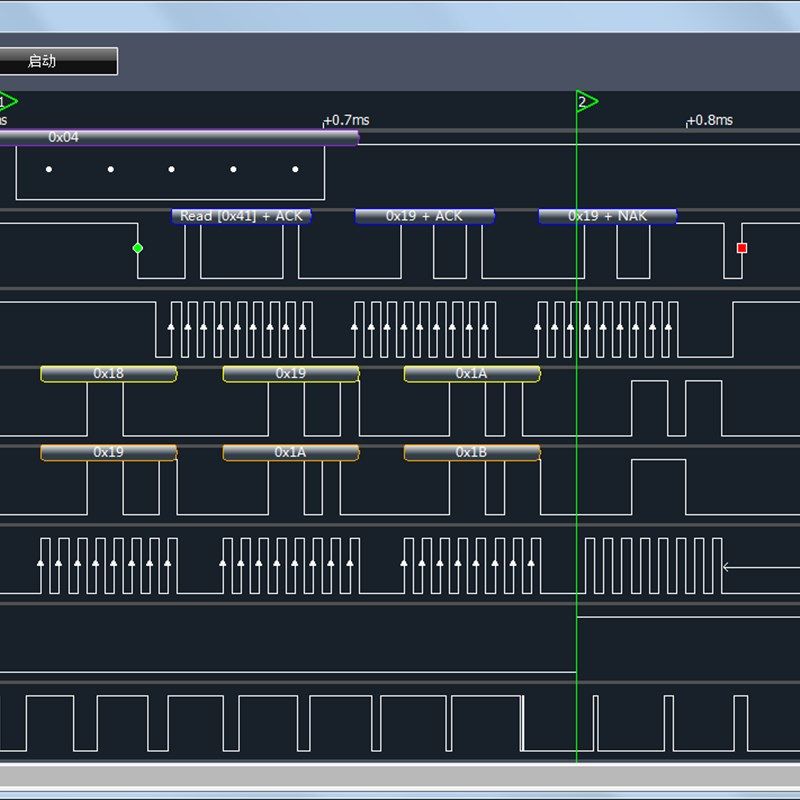
Task: Click the orange 0x19 data bubble
Action: (109, 452)
